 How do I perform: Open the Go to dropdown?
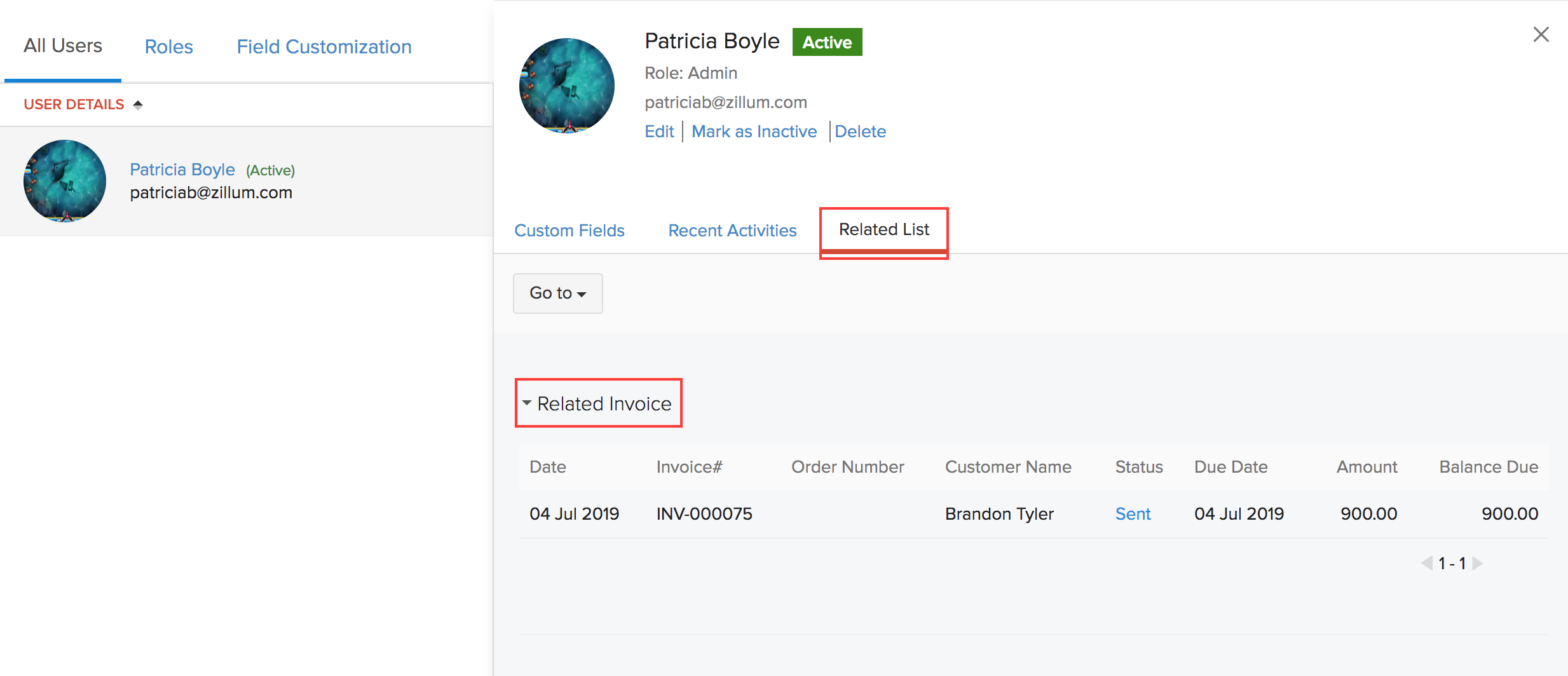557,293
